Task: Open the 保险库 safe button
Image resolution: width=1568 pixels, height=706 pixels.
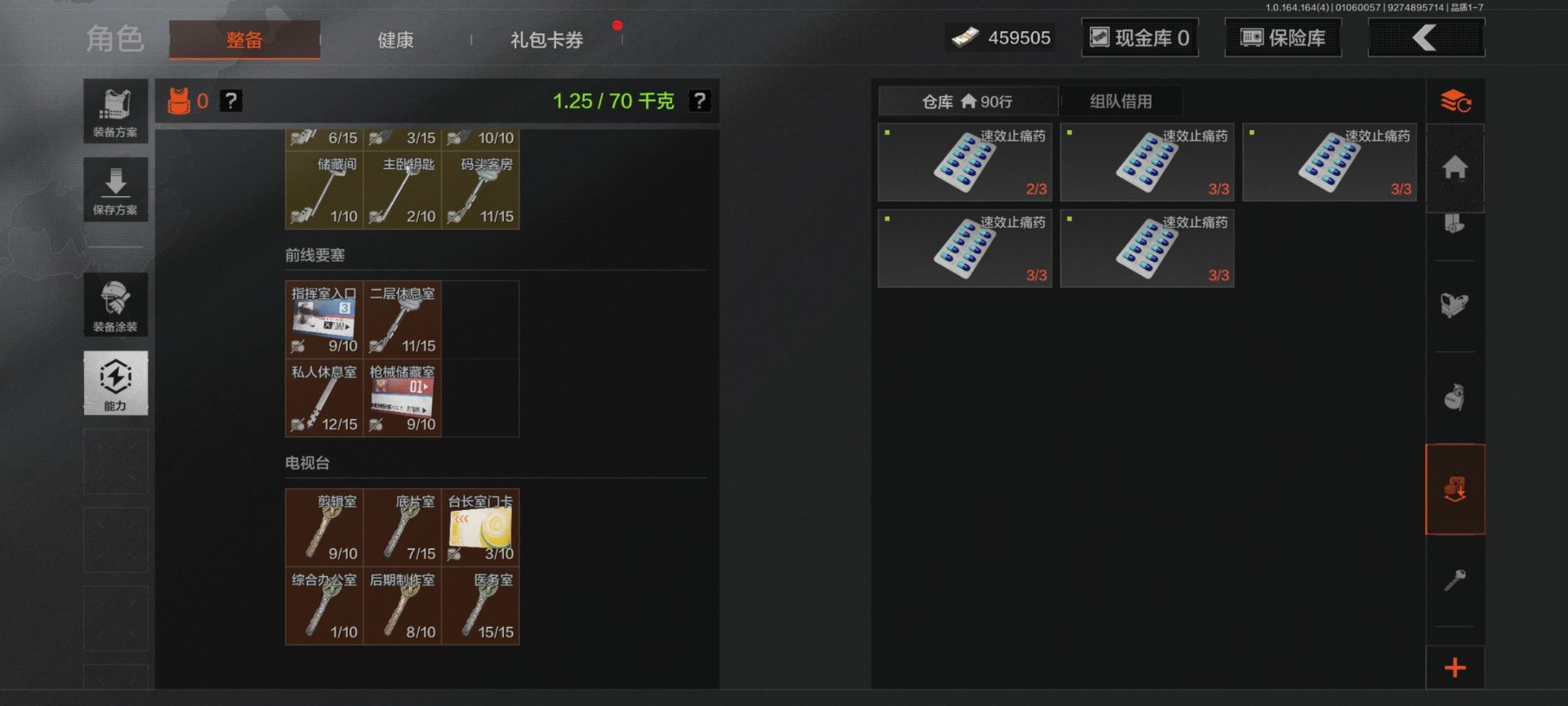Action: pyautogui.click(x=1283, y=38)
